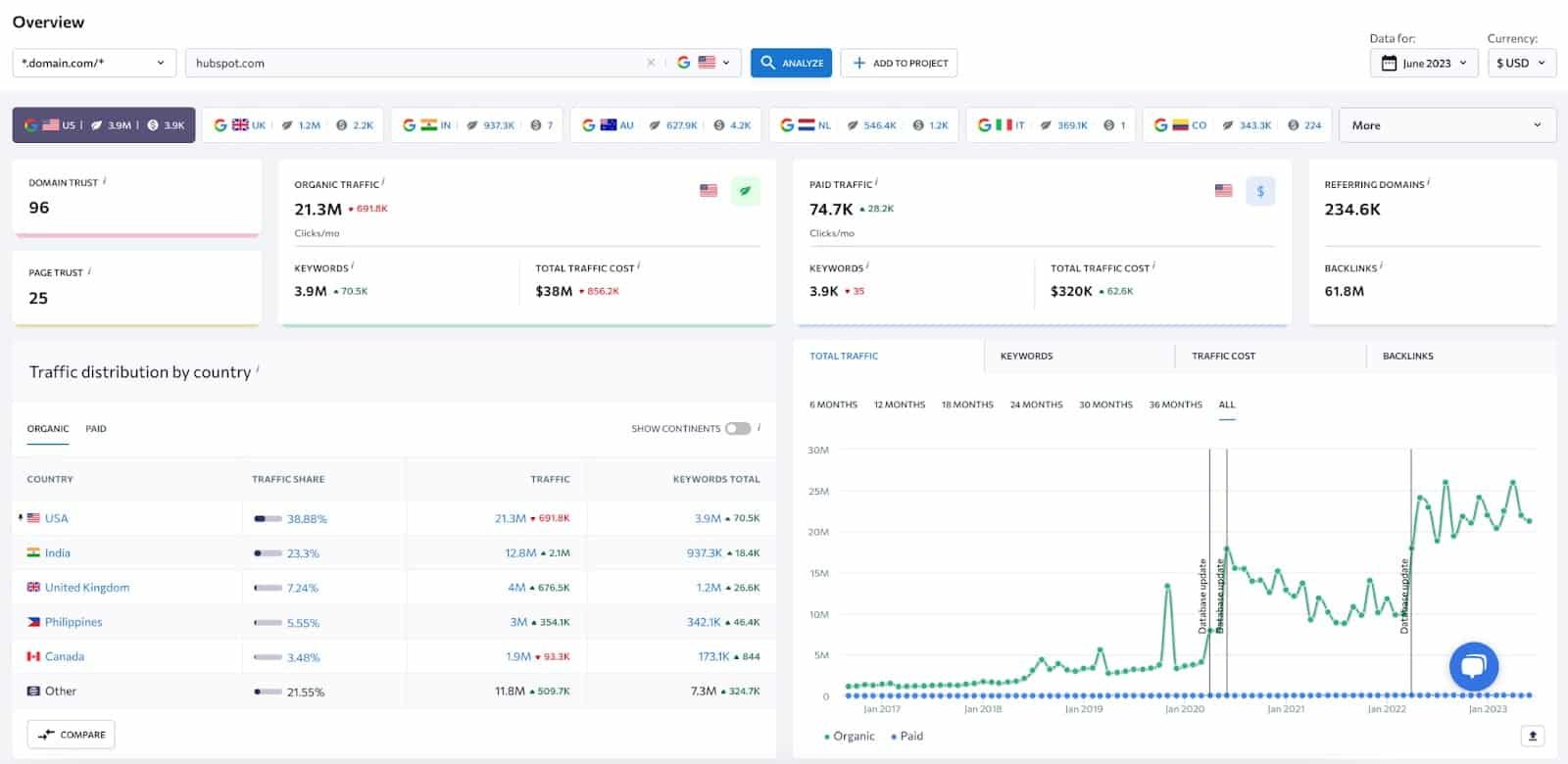Select the UK database tab

293,125
